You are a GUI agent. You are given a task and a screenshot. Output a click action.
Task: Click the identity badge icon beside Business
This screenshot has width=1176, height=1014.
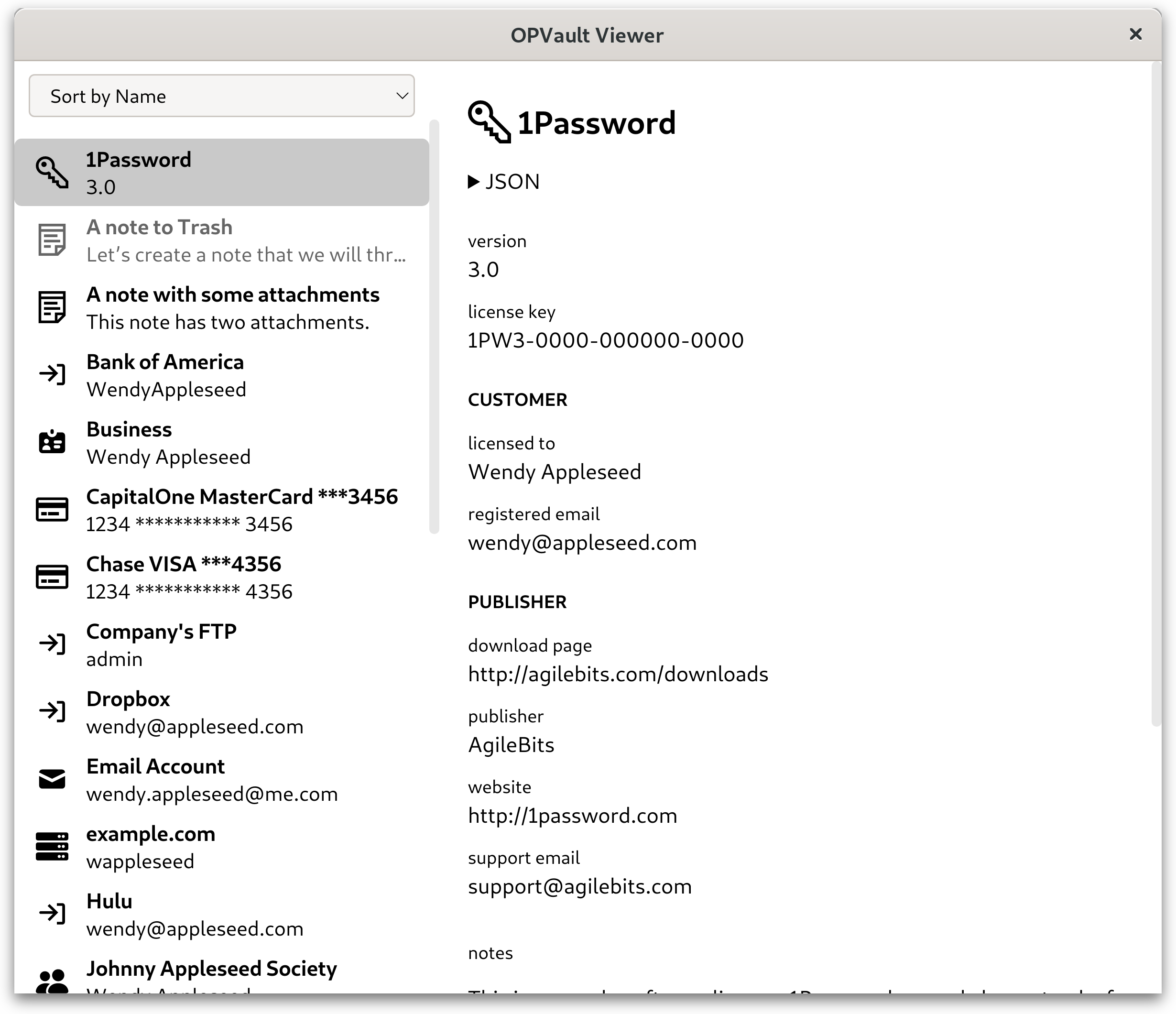(52, 442)
